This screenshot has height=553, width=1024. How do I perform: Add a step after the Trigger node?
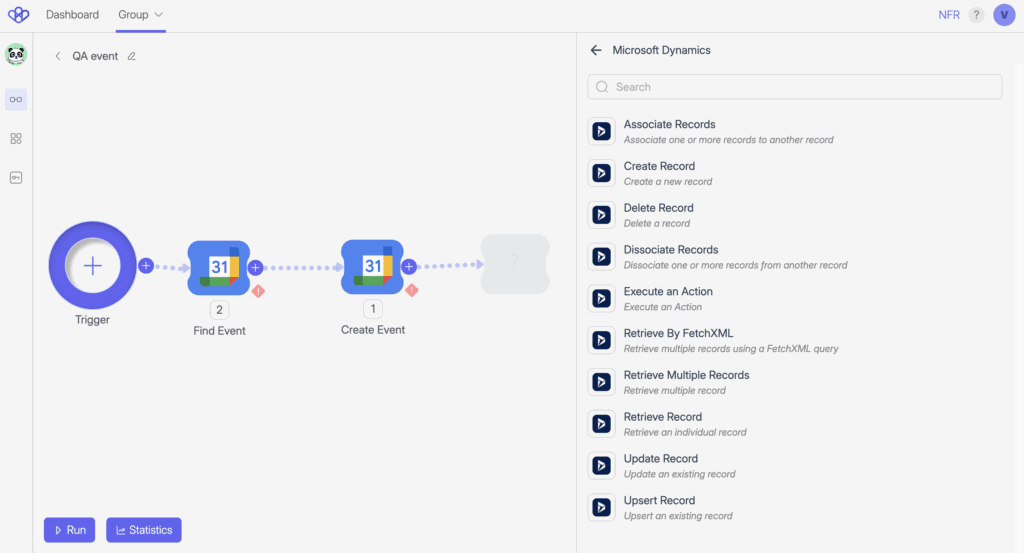click(146, 266)
